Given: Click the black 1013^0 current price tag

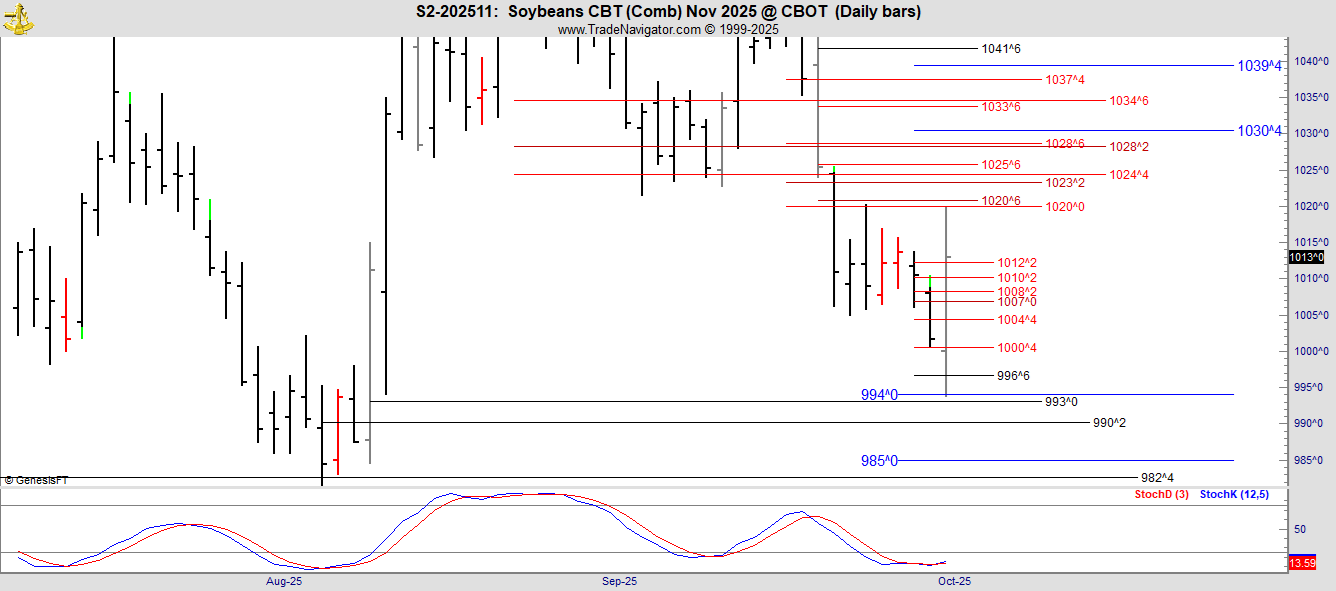Looking at the screenshot, I should [x=1306, y=257].
